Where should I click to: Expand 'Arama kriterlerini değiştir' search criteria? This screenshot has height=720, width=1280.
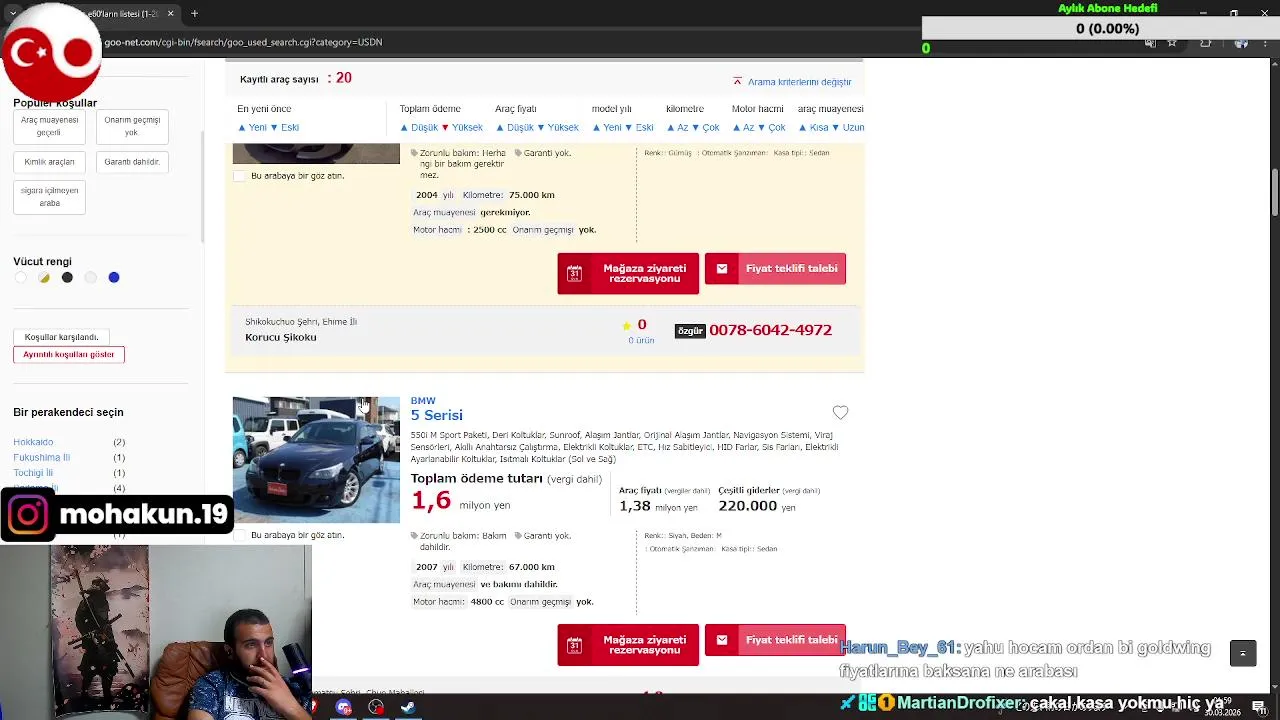point(799,82)
